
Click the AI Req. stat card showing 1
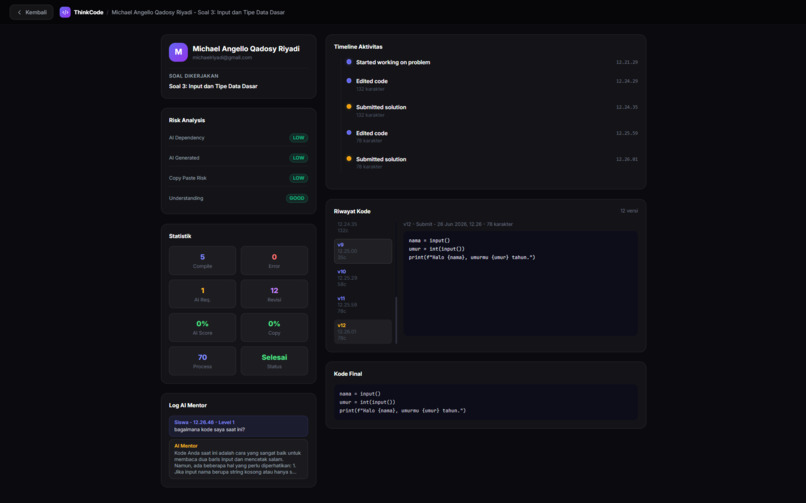click(x=203, y=294)
